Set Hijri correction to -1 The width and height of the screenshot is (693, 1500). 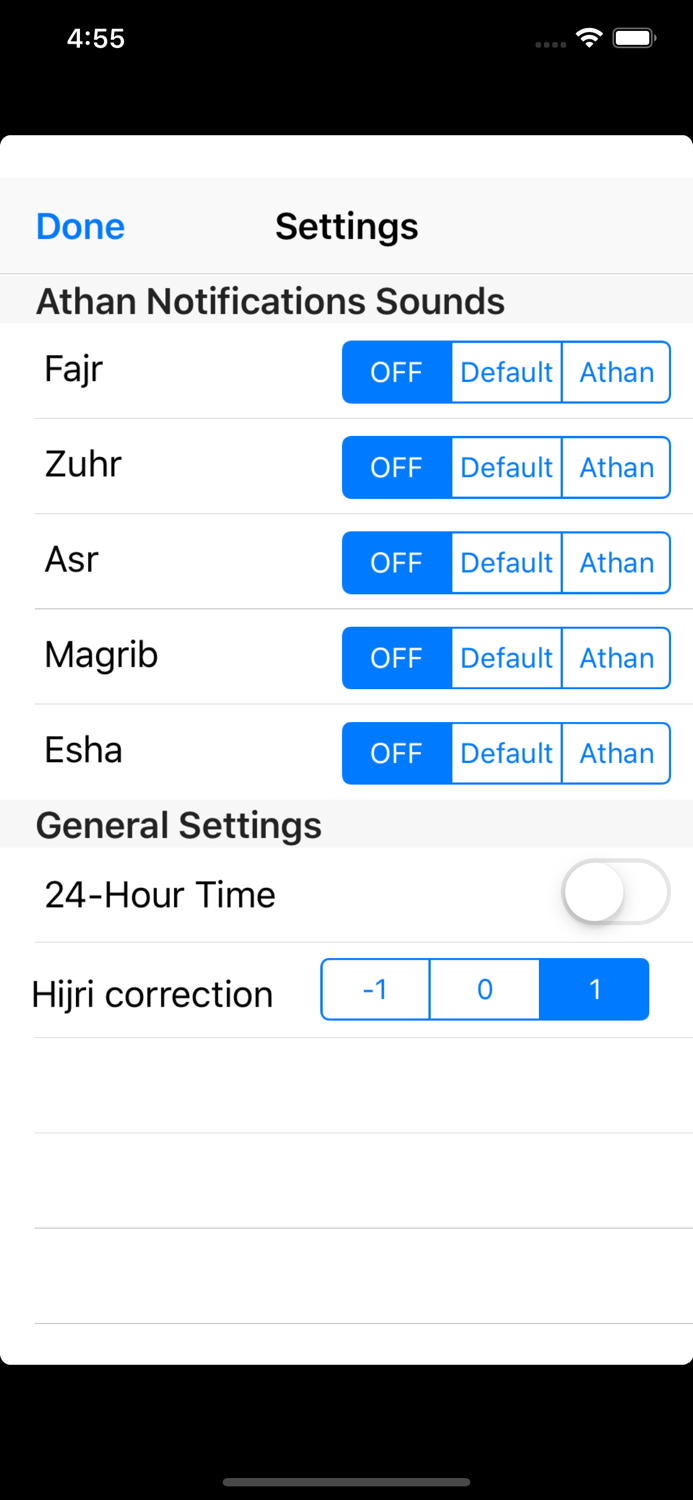(x=375, y=989)
